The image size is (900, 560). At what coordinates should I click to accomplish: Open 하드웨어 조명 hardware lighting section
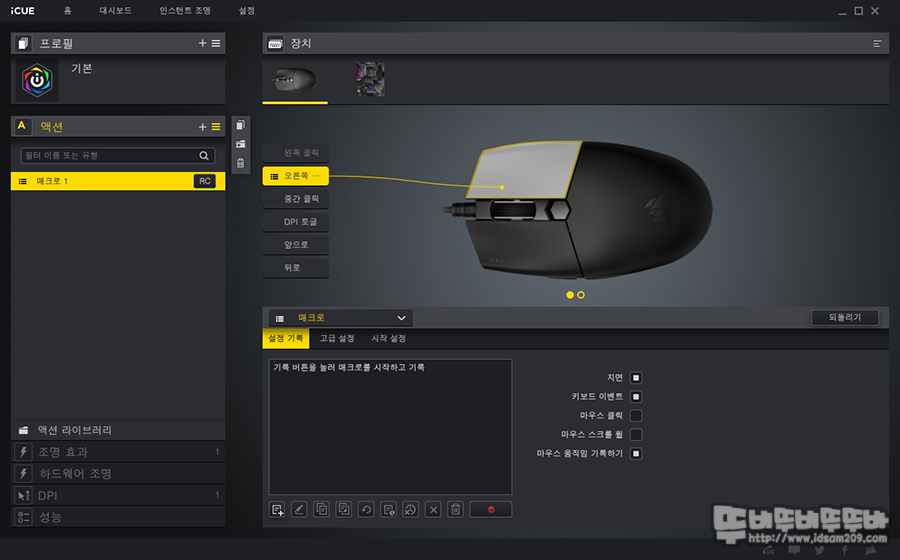pyautogui.click(x=118, y=474)
